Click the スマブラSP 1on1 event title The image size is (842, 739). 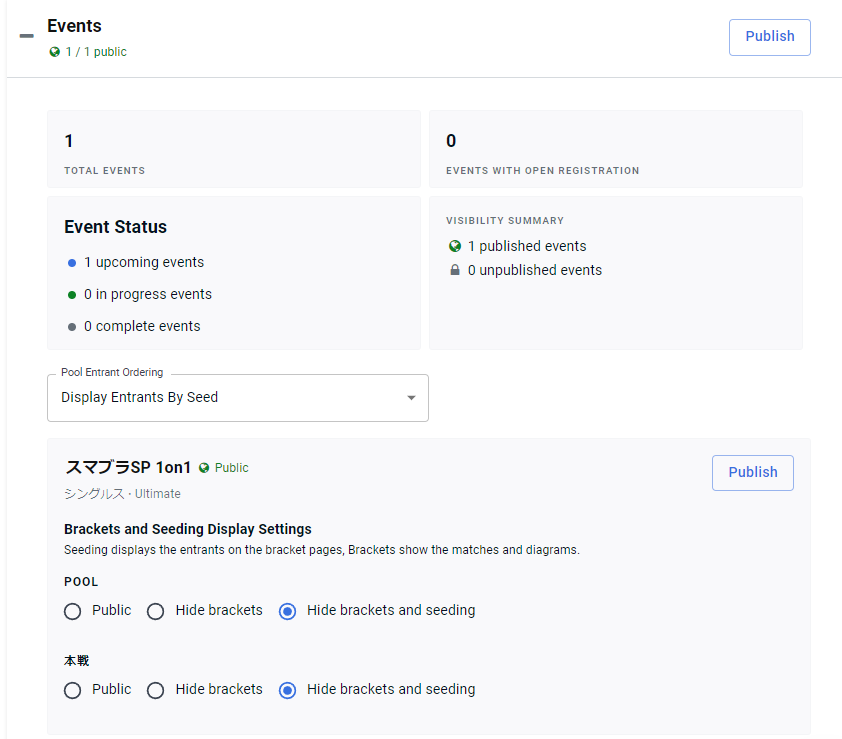tap(128, 468)
